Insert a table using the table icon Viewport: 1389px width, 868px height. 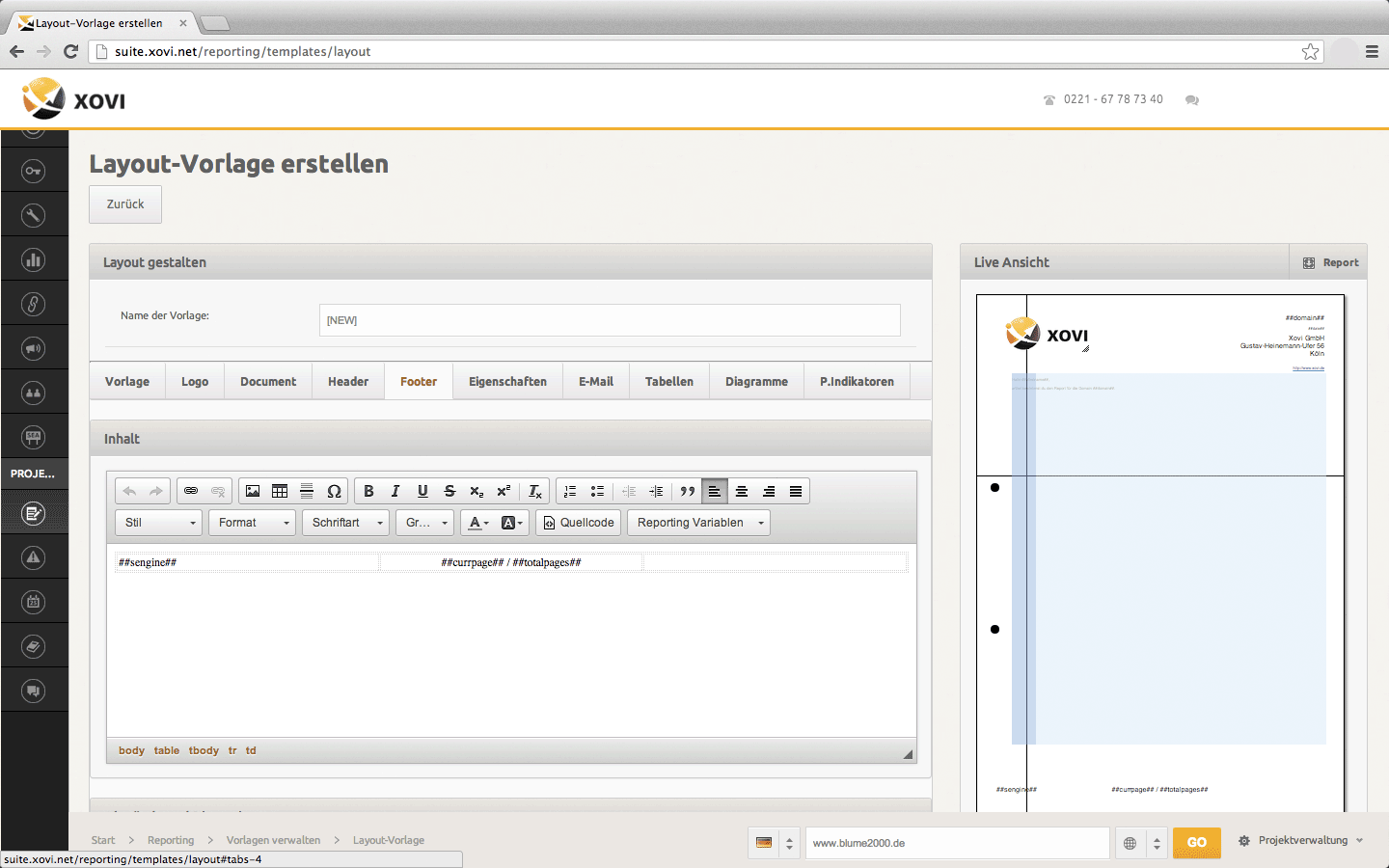click(x=280, y=491)
